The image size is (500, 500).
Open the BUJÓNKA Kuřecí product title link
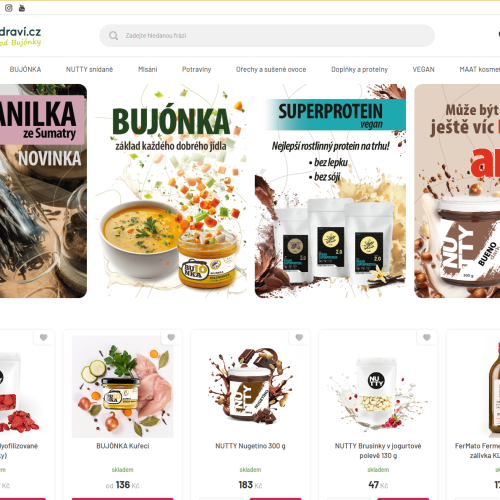[123, 446]
